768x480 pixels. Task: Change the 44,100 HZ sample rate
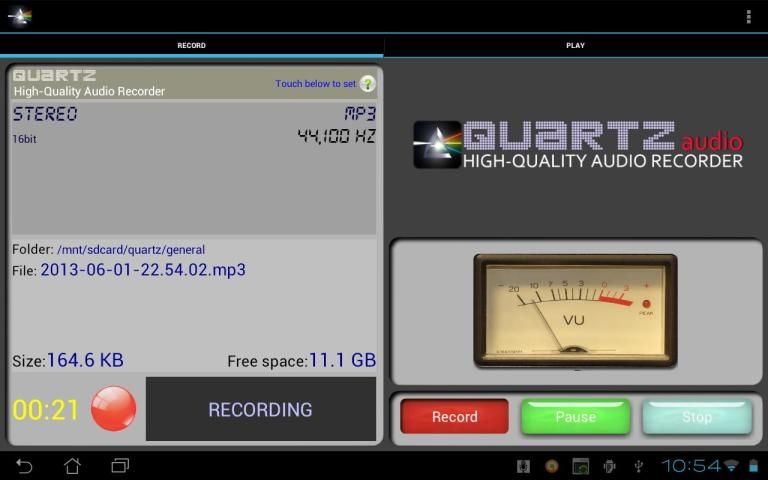(x=336, y=136)
